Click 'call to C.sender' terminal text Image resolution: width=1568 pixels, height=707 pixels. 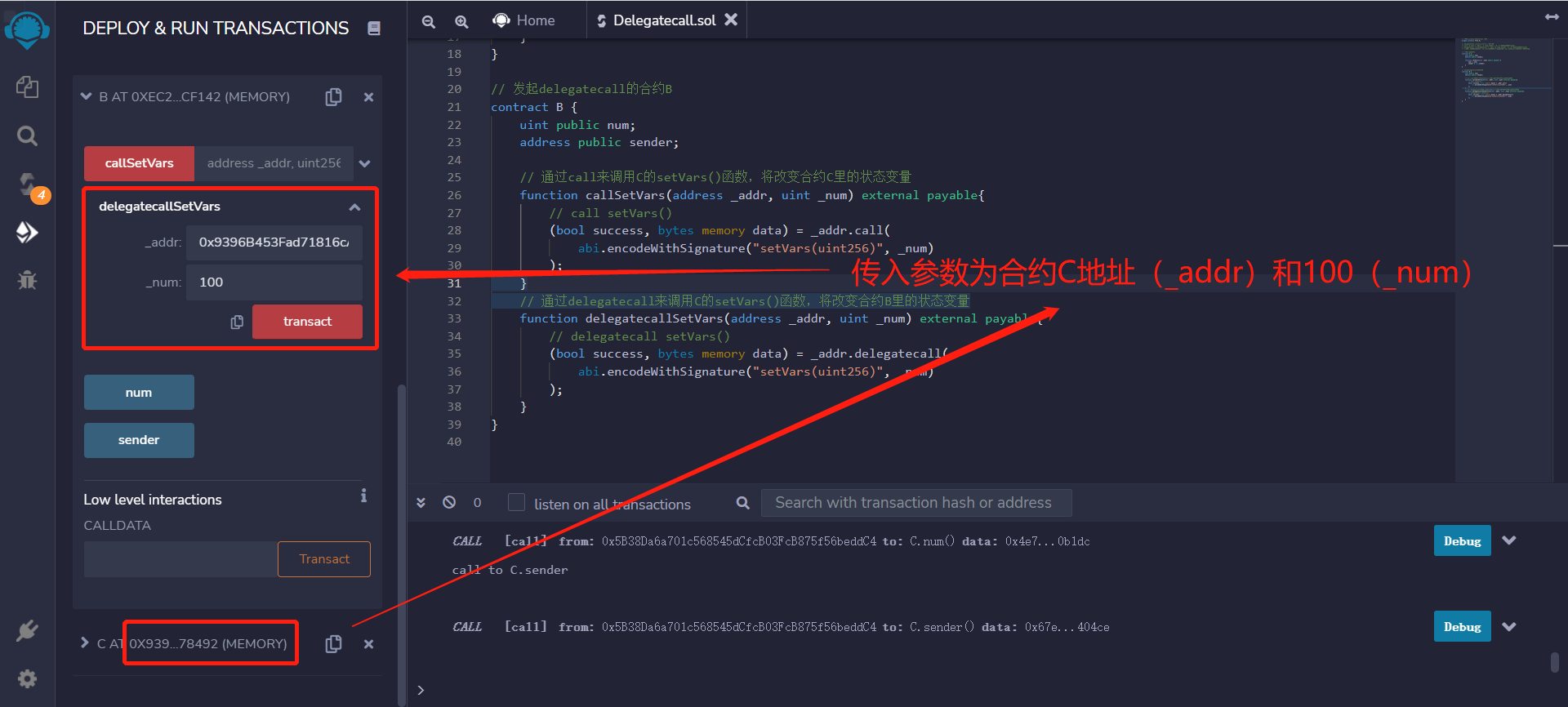point(510,570)
